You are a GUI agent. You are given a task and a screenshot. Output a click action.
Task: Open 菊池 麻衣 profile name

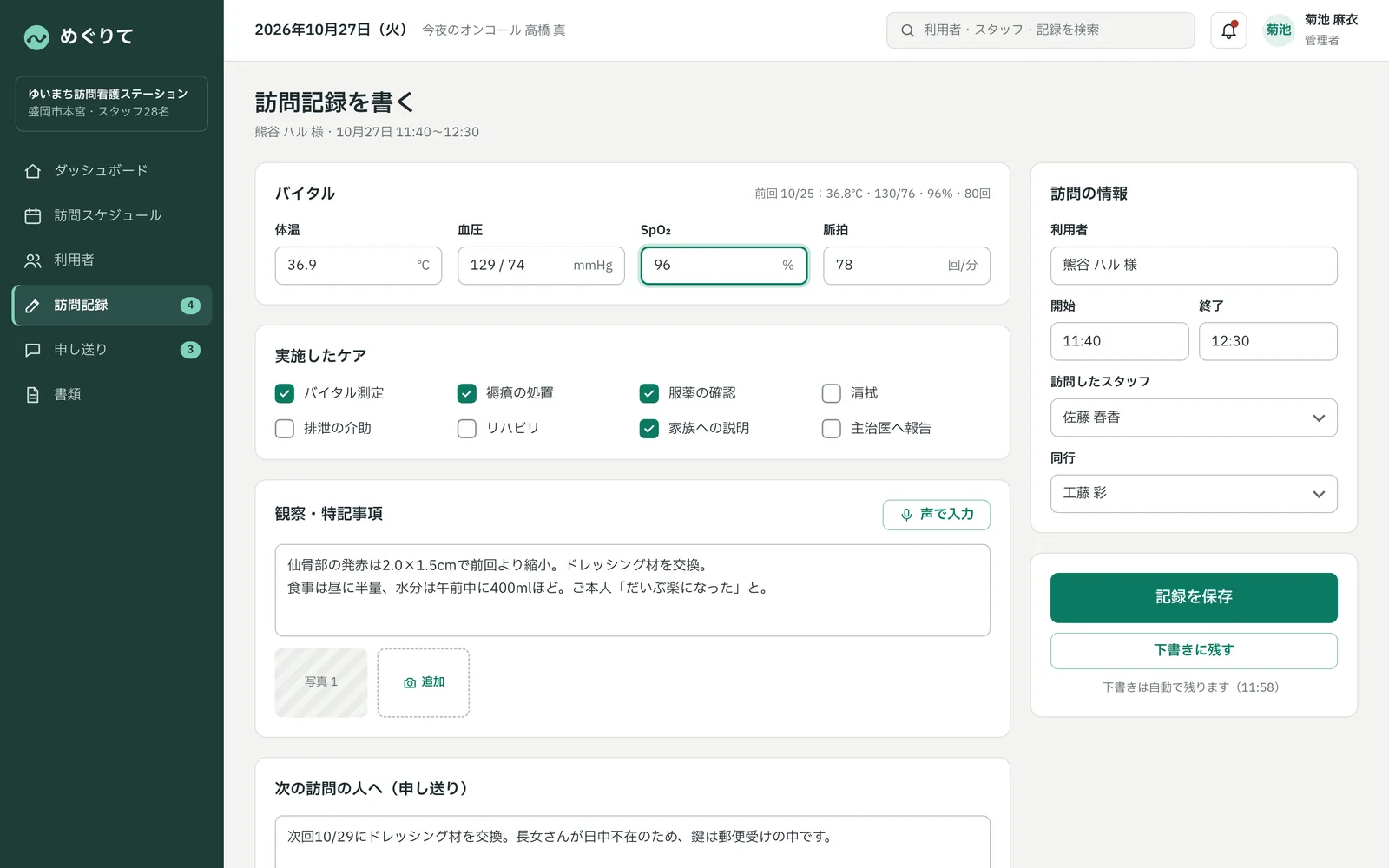[1331, 20]
